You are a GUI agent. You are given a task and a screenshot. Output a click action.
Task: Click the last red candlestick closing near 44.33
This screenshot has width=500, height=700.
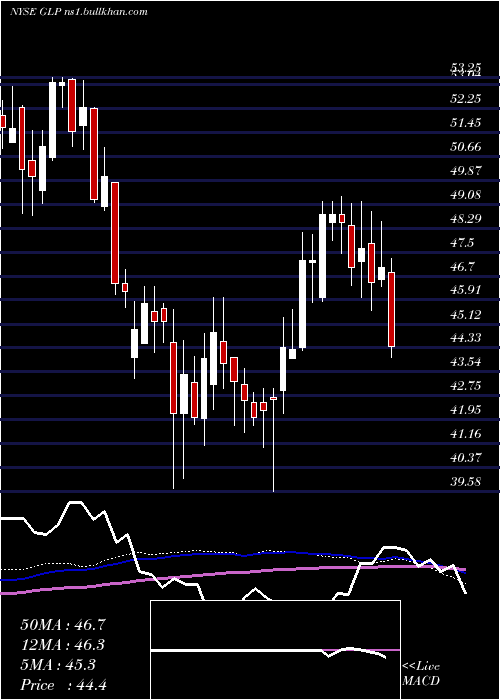[392, 309]
